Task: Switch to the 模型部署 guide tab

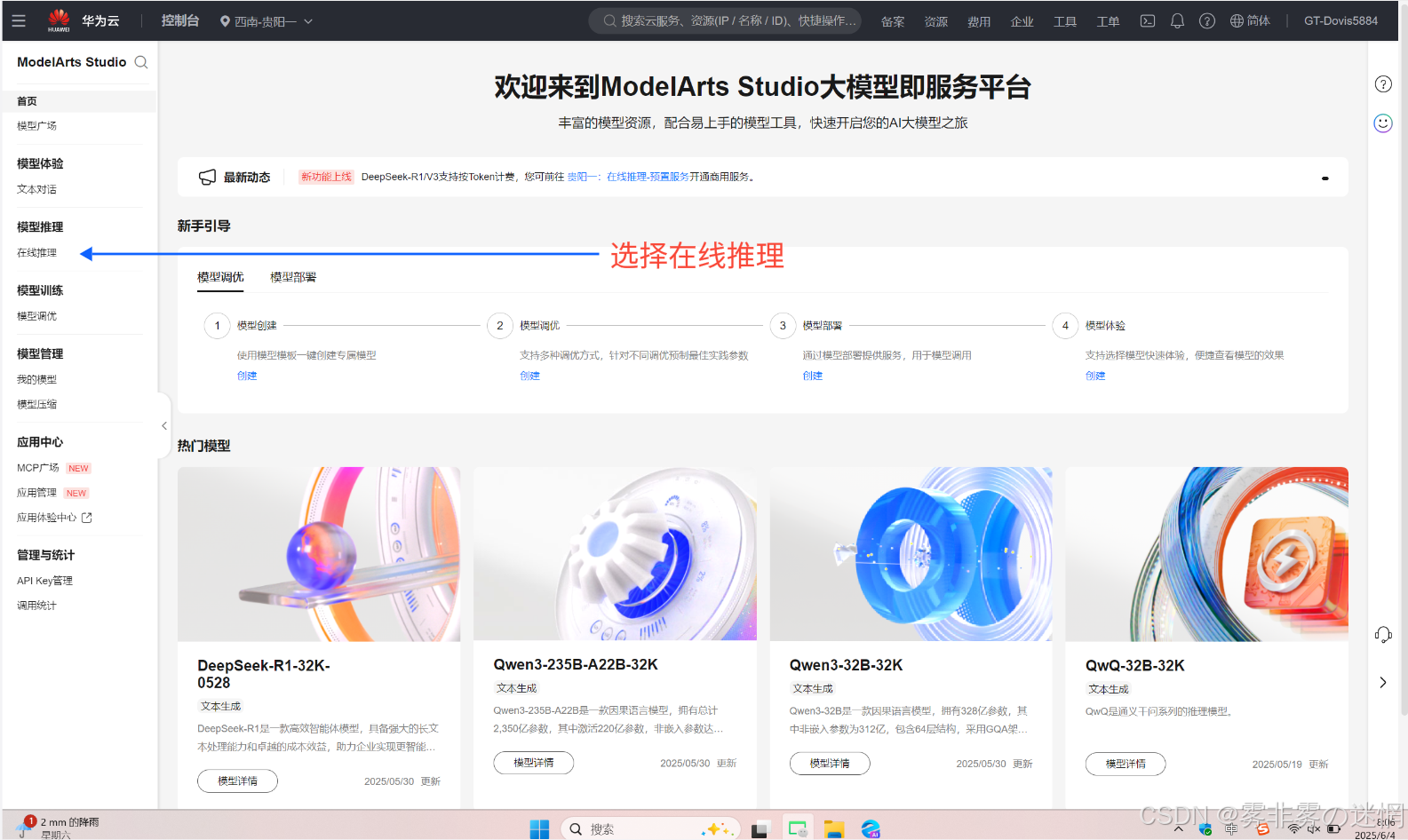Action: (x=293, y=277)
